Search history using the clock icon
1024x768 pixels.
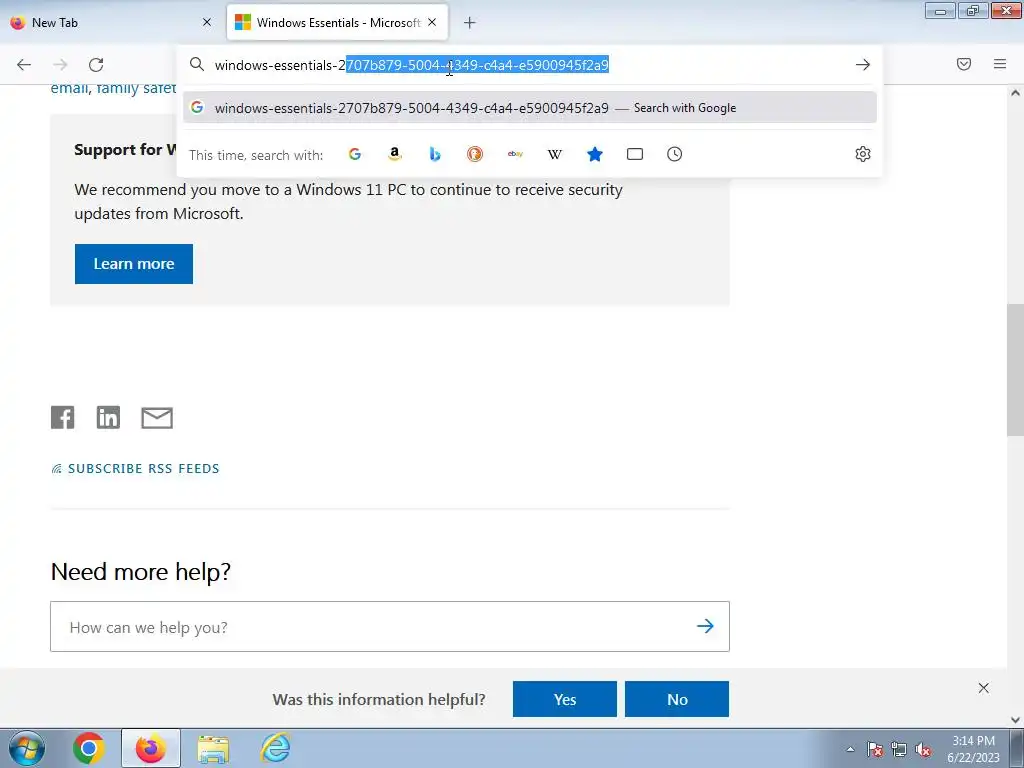point(675,154)
